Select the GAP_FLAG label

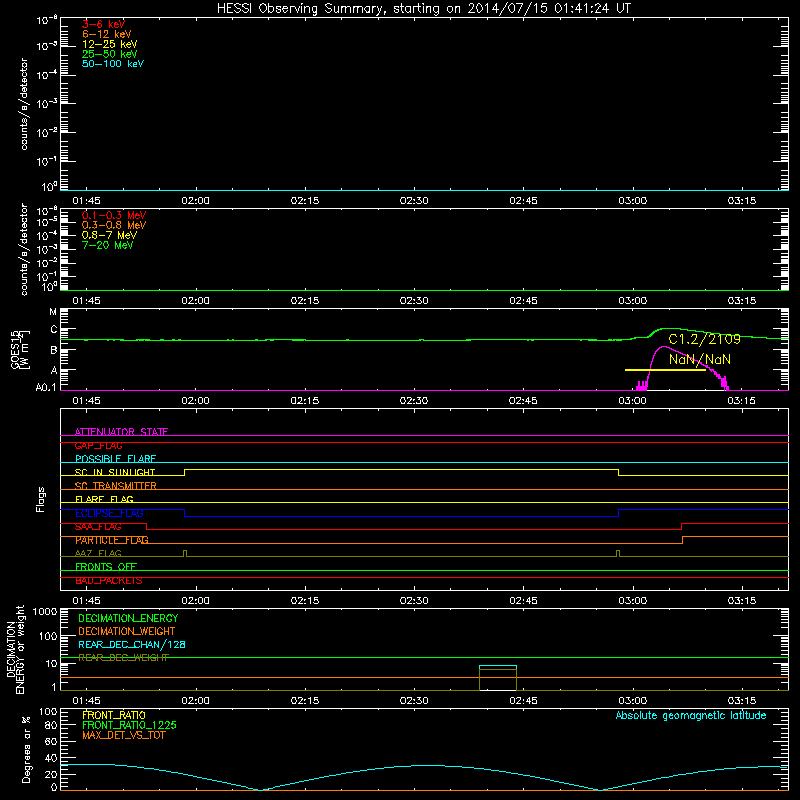point(98,445)
